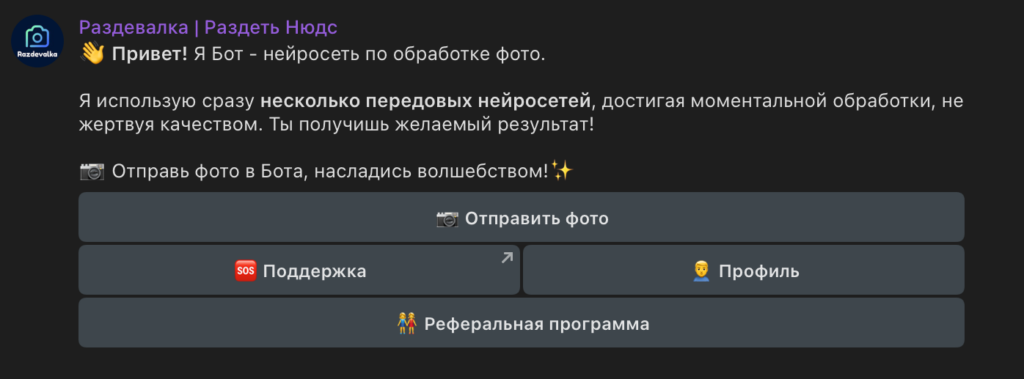Click the camera emoji before Отправь фото text
Screen dimensions: 1024x379
92,172
